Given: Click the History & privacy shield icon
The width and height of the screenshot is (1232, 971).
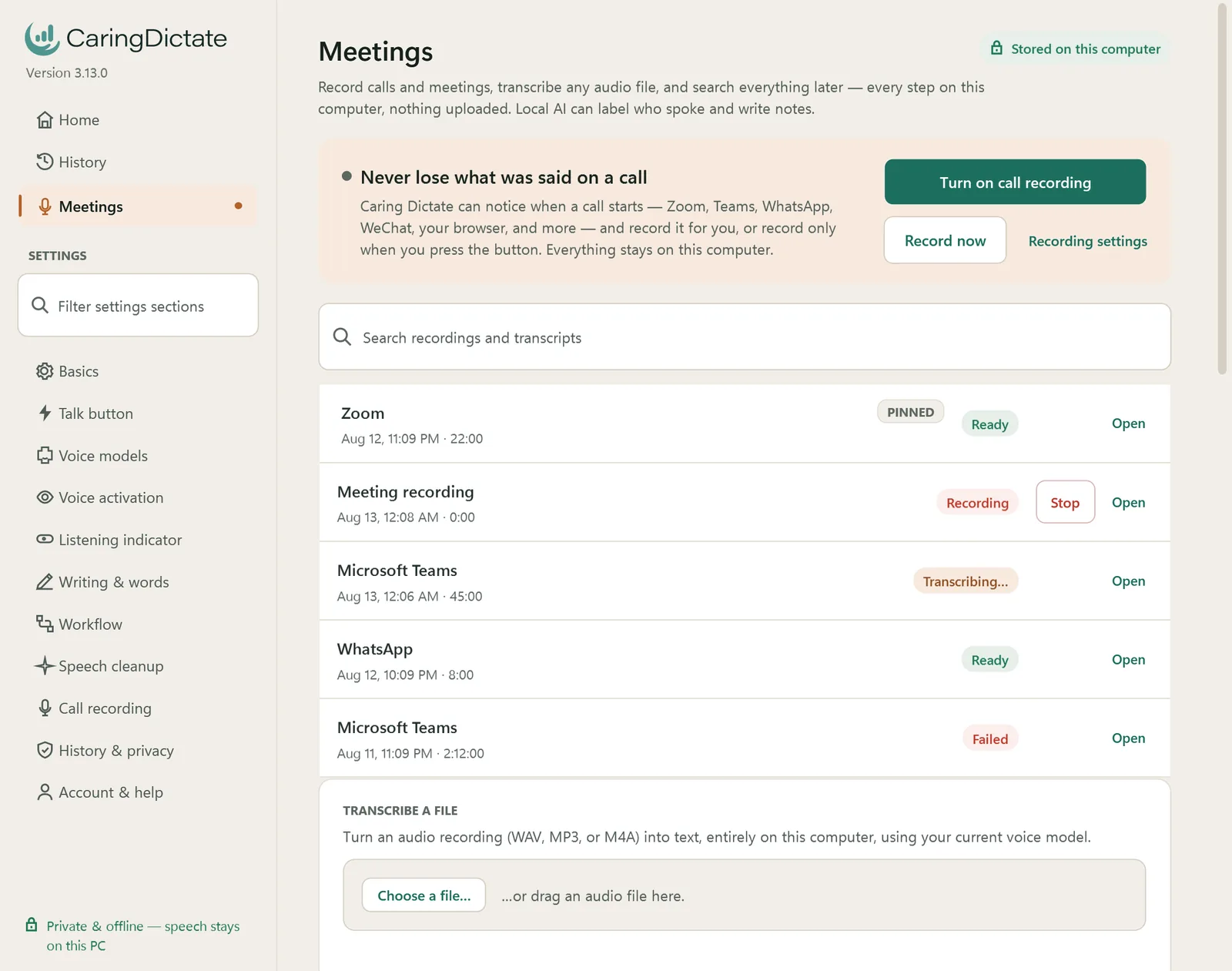Looking at the screenshot, I should pyautogui.click(x=45, y=750).
